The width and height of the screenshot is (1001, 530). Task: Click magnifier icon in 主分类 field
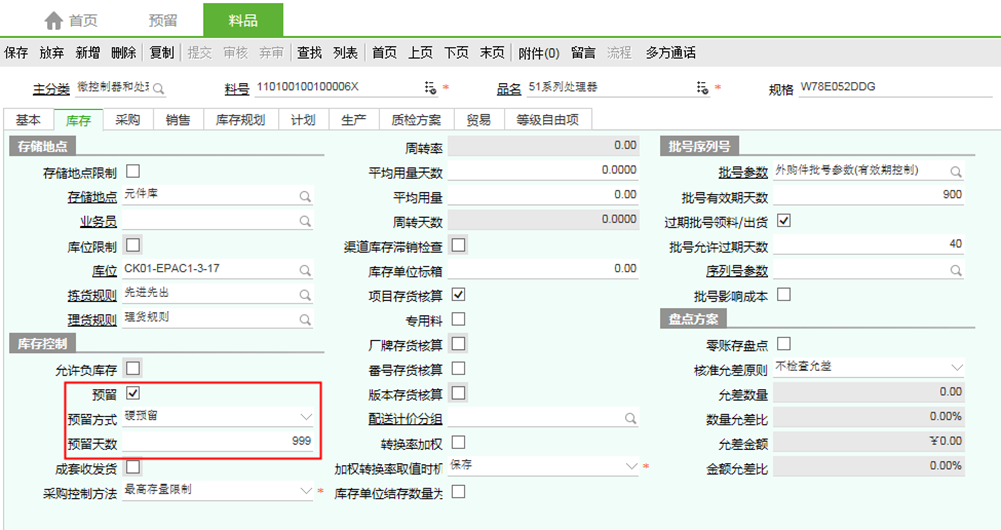[x=158, y=88]
